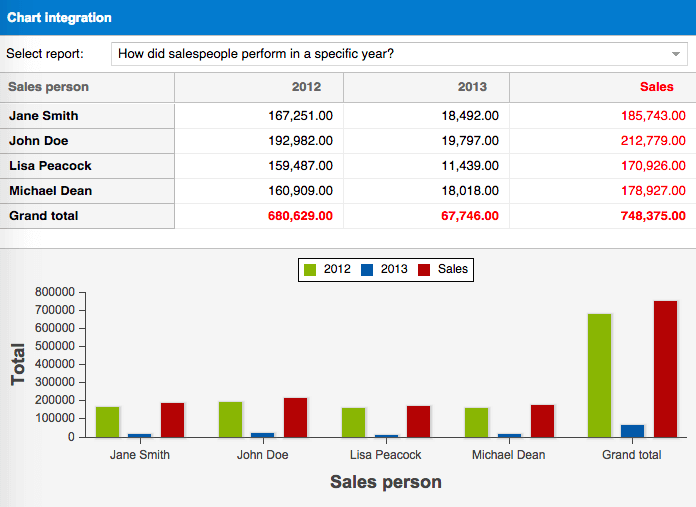Click the Total y-axis title

point(18,364)
